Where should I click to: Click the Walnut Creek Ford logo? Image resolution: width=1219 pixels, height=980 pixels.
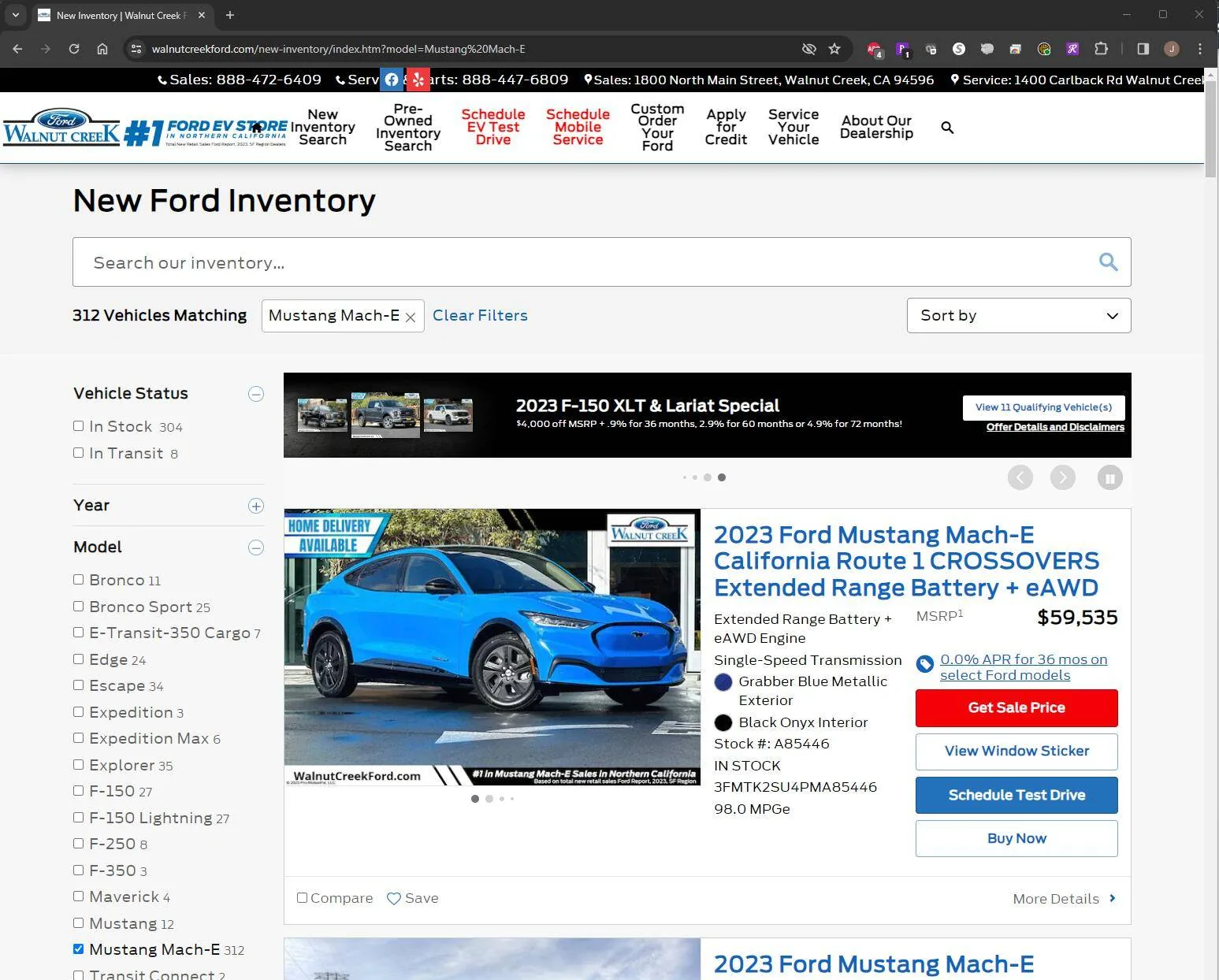click(61, 127)
